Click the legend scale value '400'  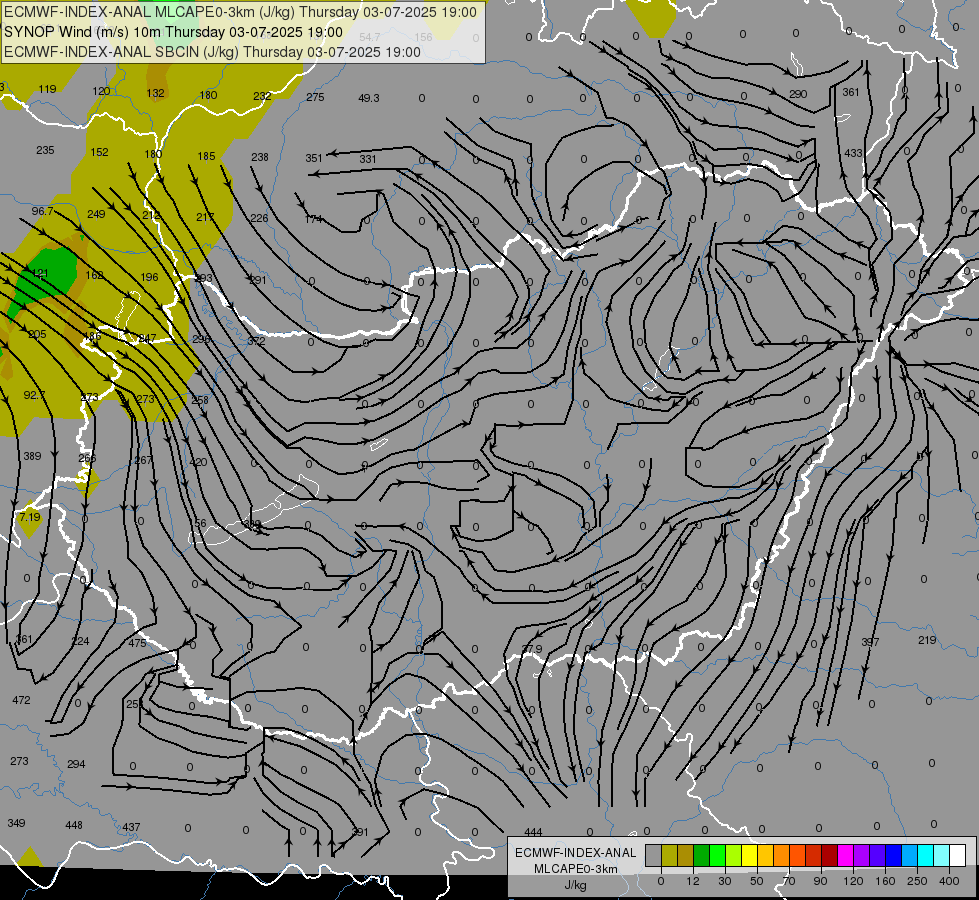tap(949, 881)
